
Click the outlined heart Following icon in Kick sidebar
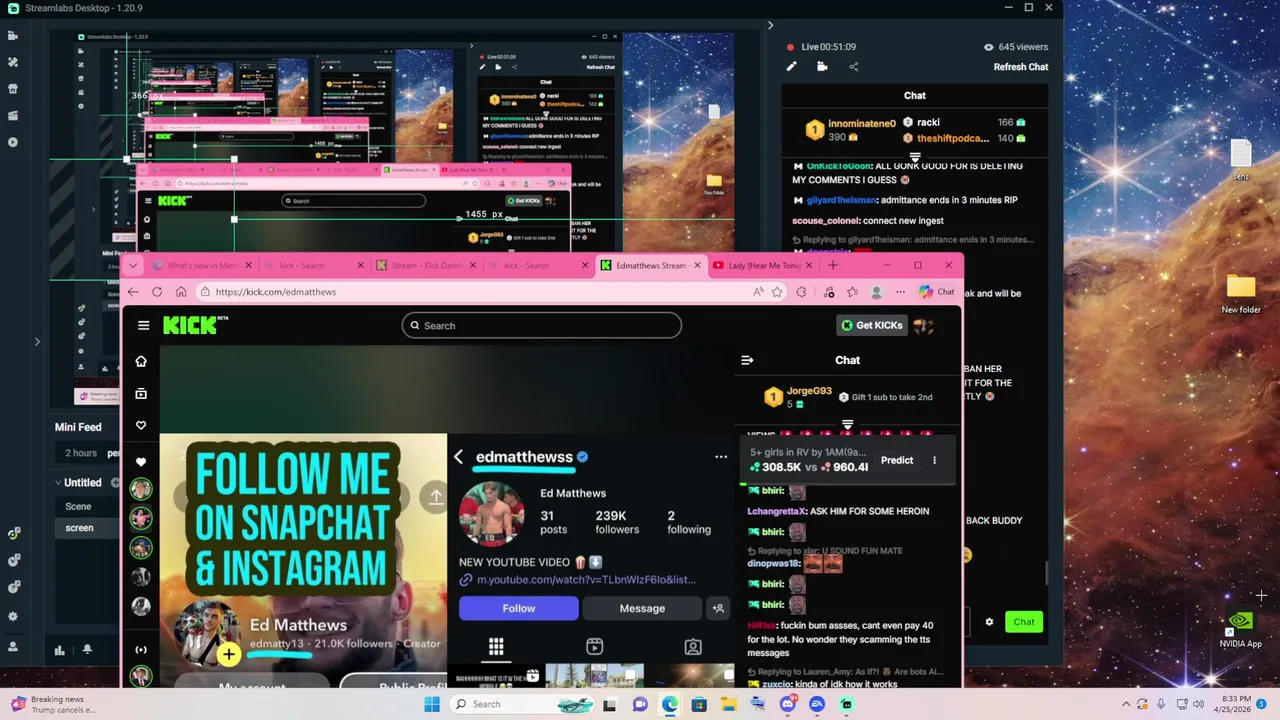click(x=141, y=426)
